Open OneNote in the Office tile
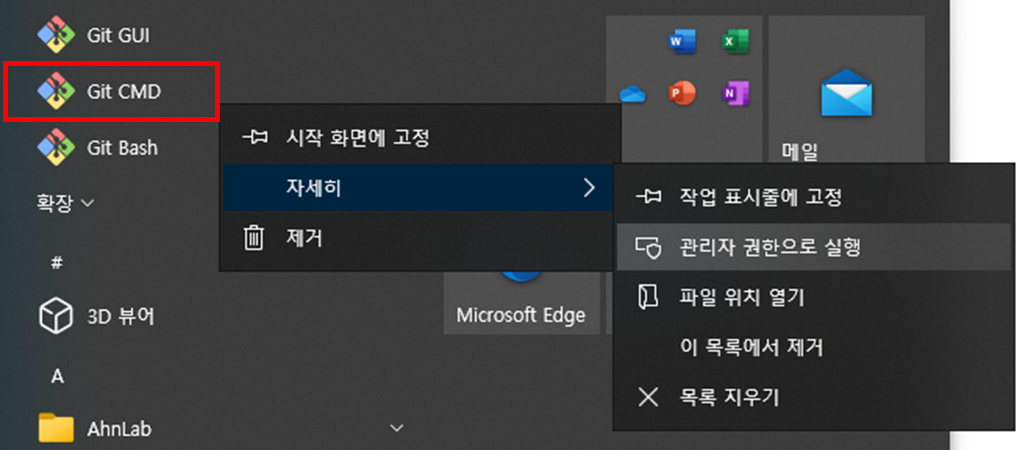 tap(734, 93)
